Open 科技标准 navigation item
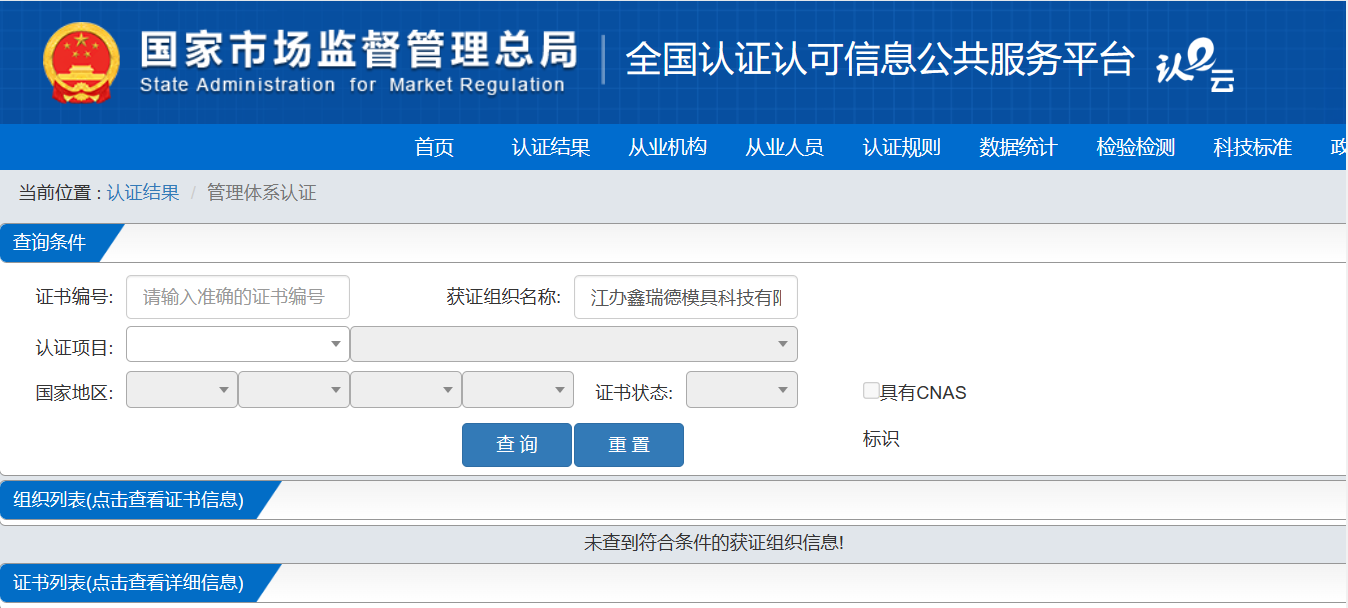Screen dimensions: 1348x608 (1252, 147)
